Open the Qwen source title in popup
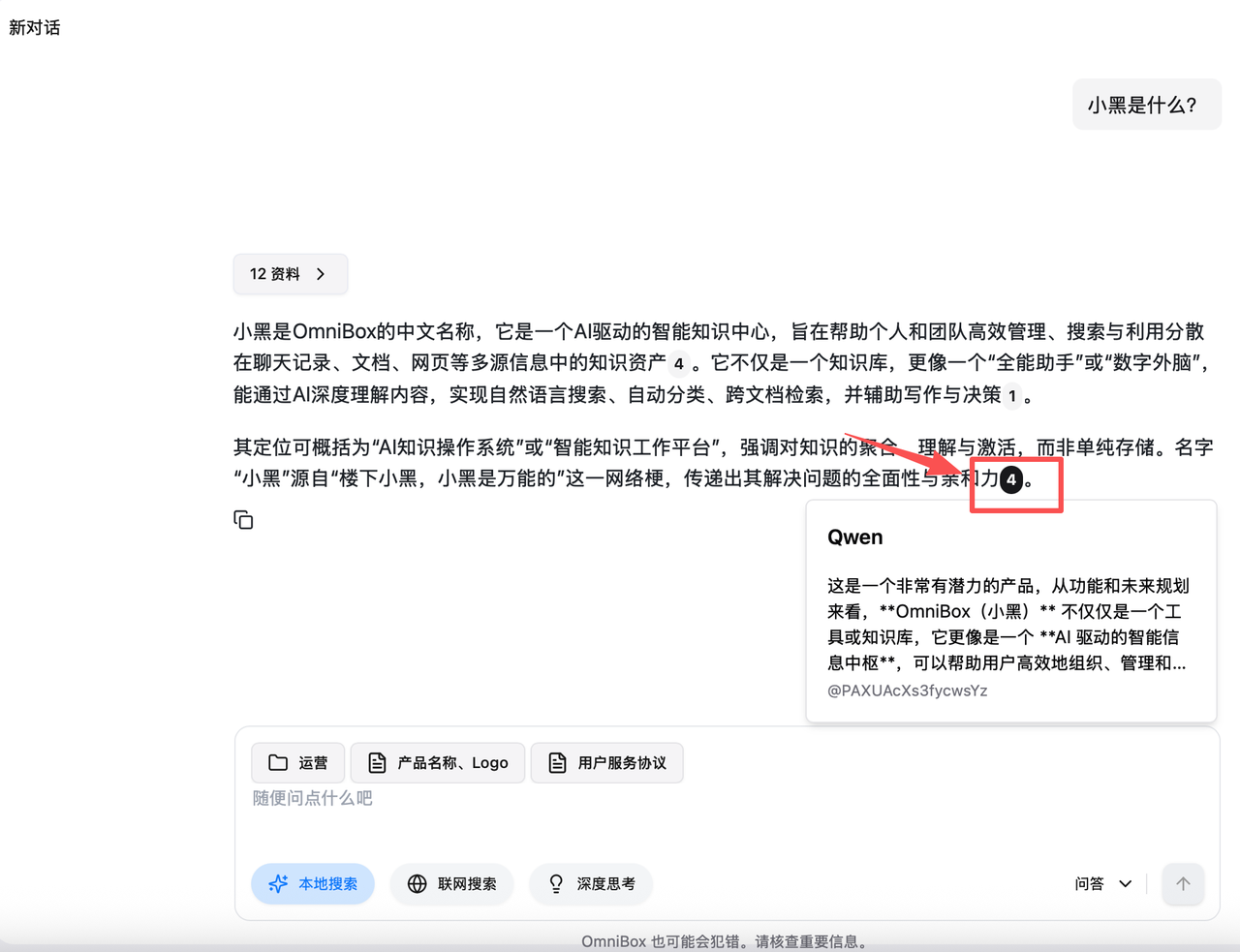Viewport: 1240px width, 952px height. pyautogui.click(x=854, y=537)
